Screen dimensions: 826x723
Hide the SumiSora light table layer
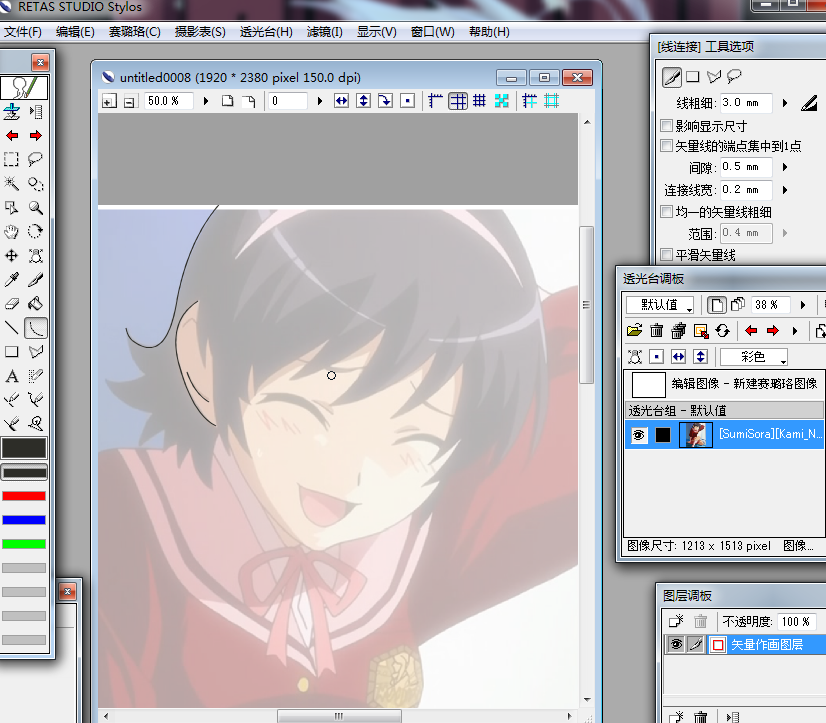[639, 435]
